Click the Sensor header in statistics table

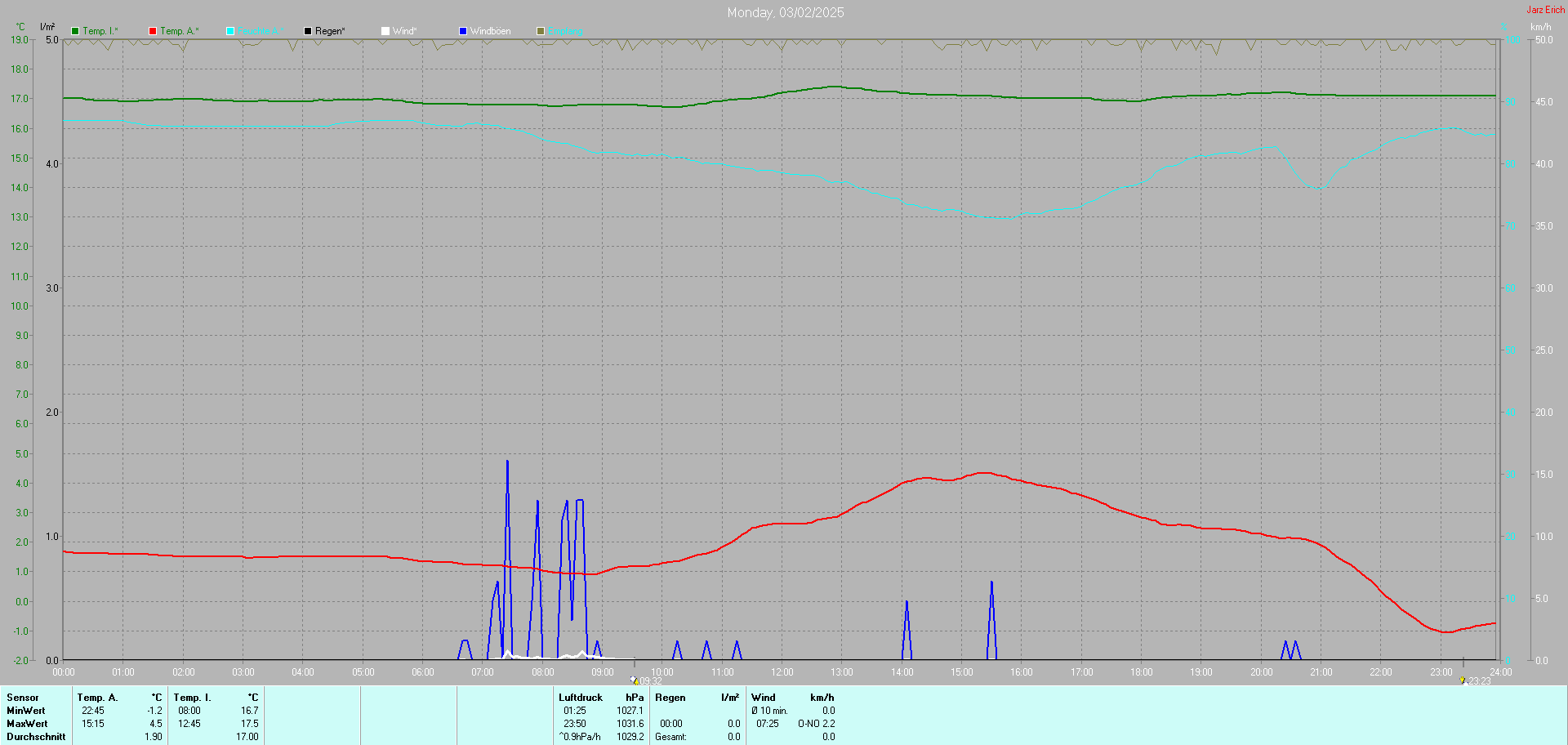[23, 698]
